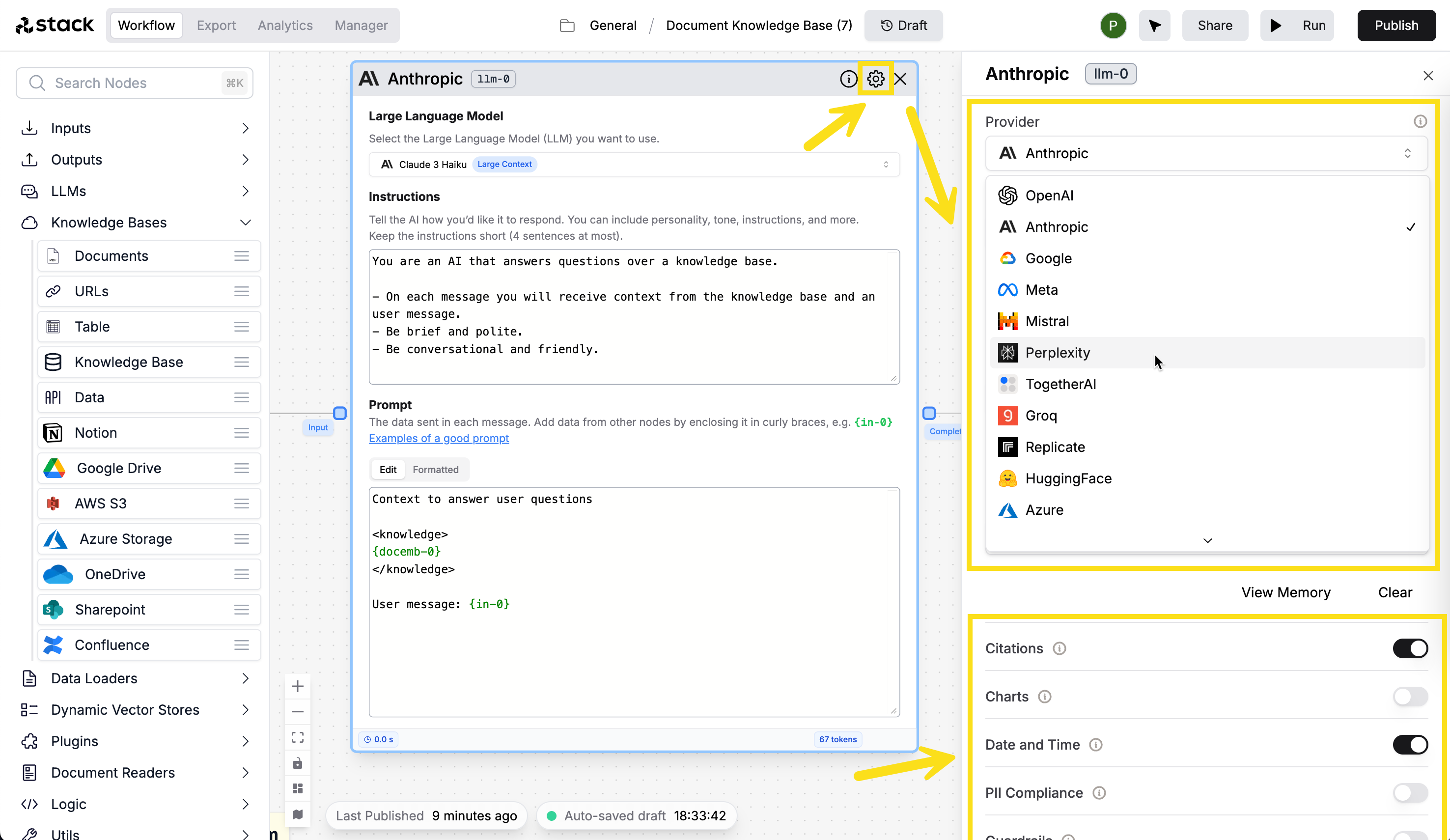Click the Publish button in toolbar

pos(1395,25)
